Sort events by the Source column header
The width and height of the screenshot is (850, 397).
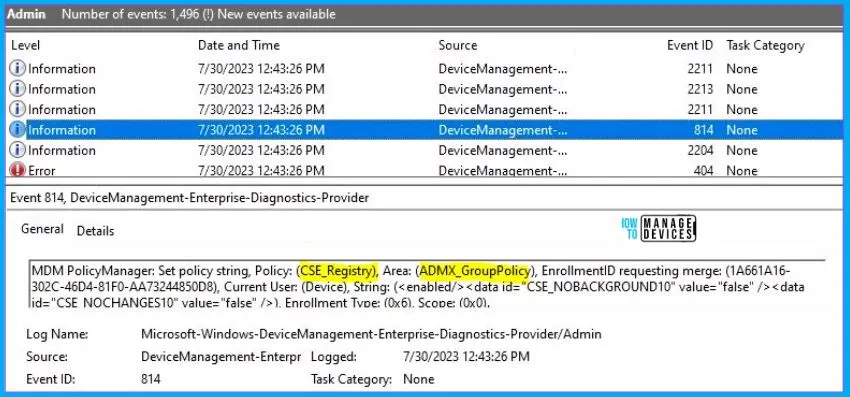click(458, 46)
